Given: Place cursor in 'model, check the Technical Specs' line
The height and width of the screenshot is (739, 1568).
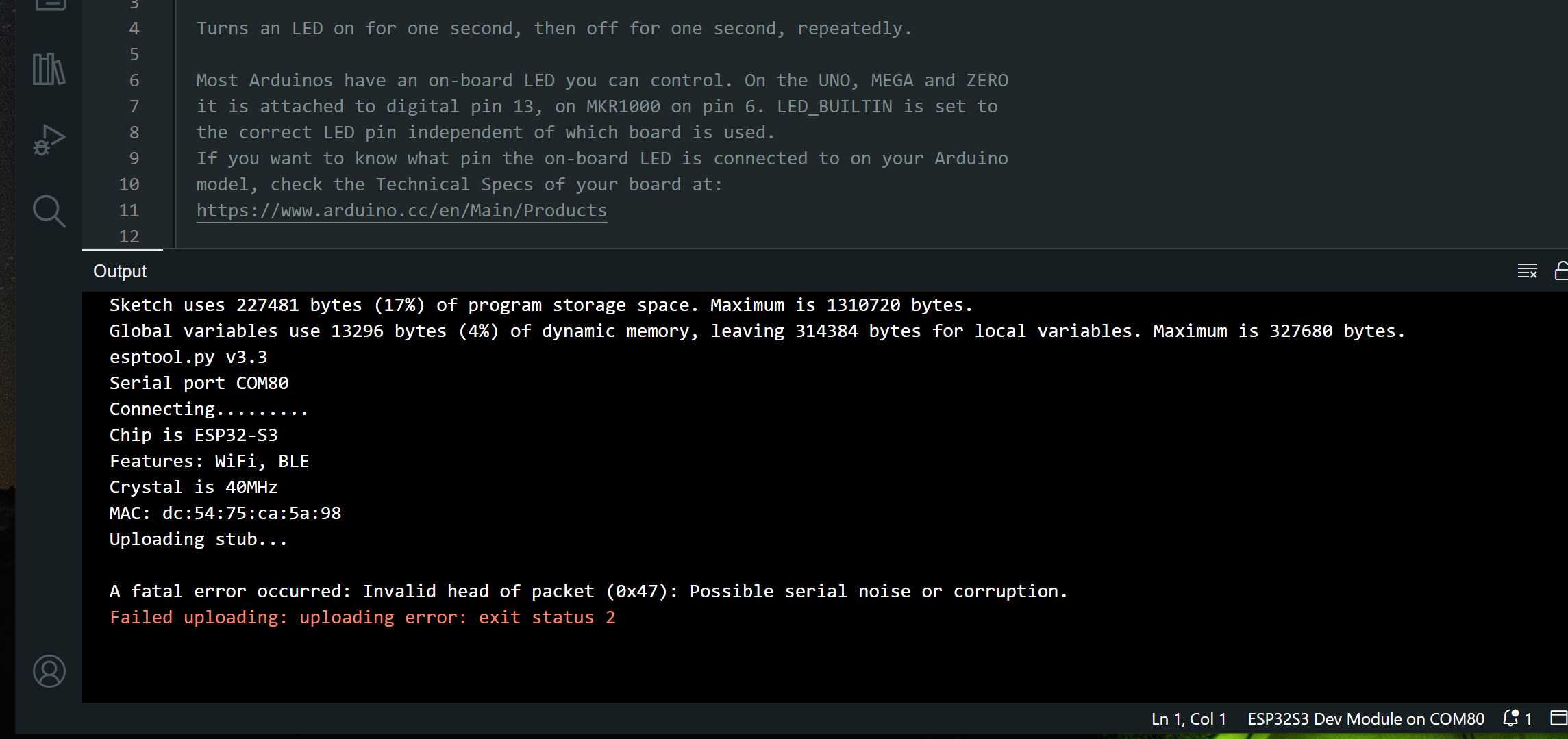Looking at the screenshot, I should tap(460, 184).
